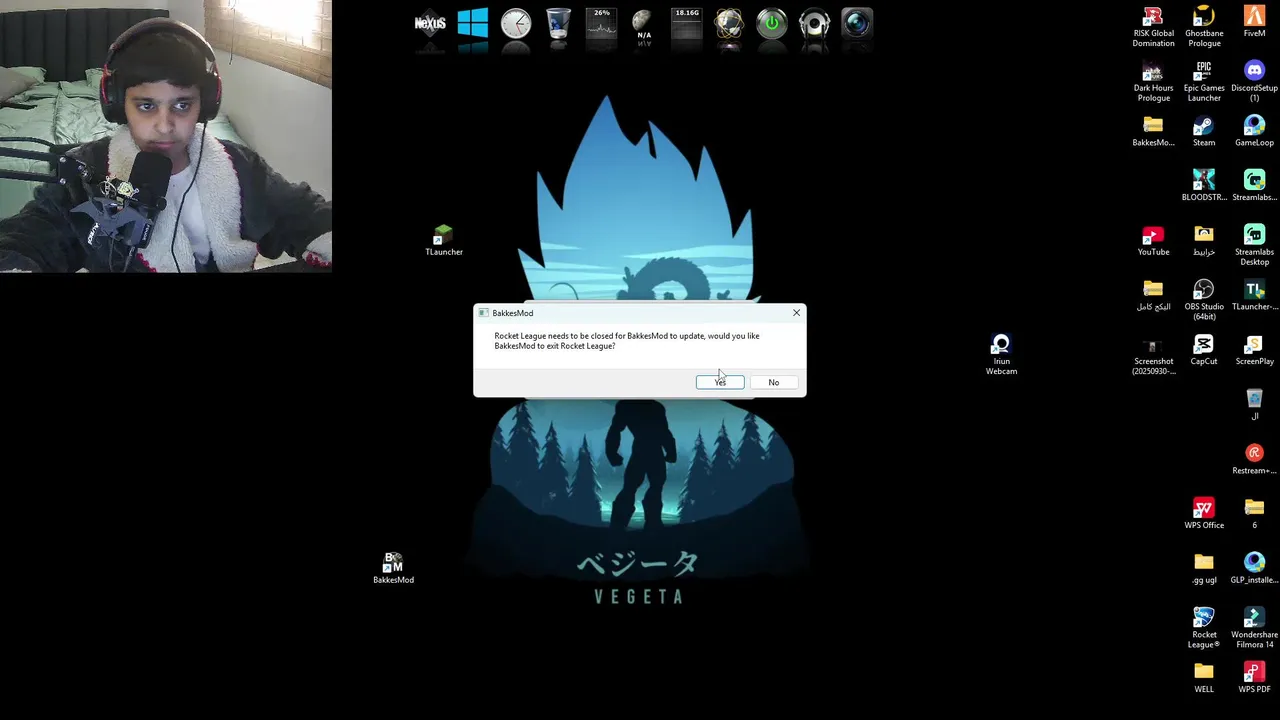
Task: Open the BakkesMod desktop shortcut
Action: pos(393,568)
